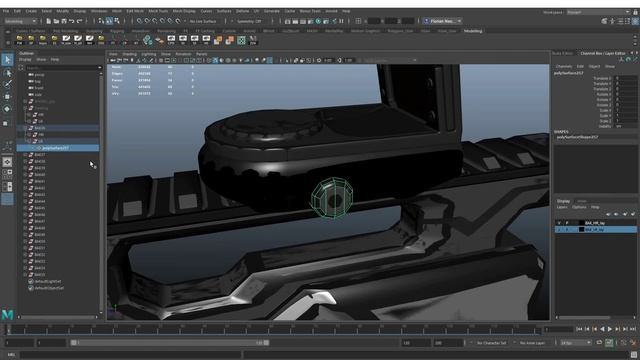Screen dimensions: 640x360
Task: Toggle Auto Keyframe button near the frame-rate field
Action: click(x=609, y=343)
